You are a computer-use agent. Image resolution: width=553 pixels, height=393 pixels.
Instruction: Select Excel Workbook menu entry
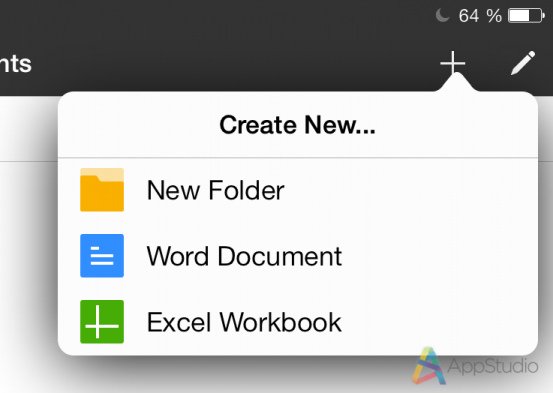coord(298,322)
